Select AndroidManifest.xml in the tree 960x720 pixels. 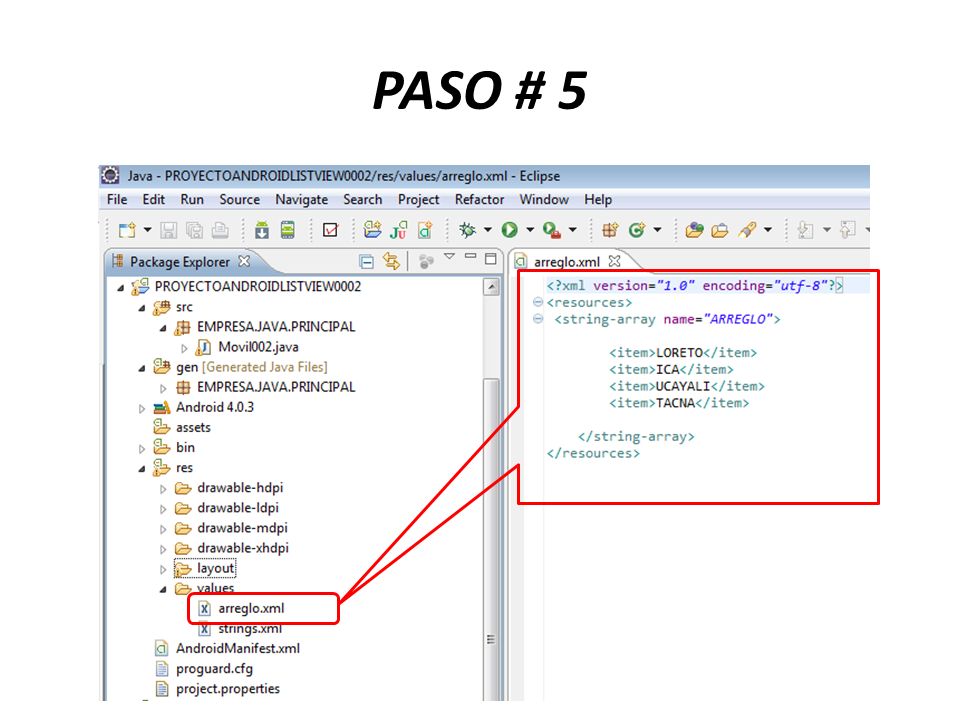[x=238, y=648]
